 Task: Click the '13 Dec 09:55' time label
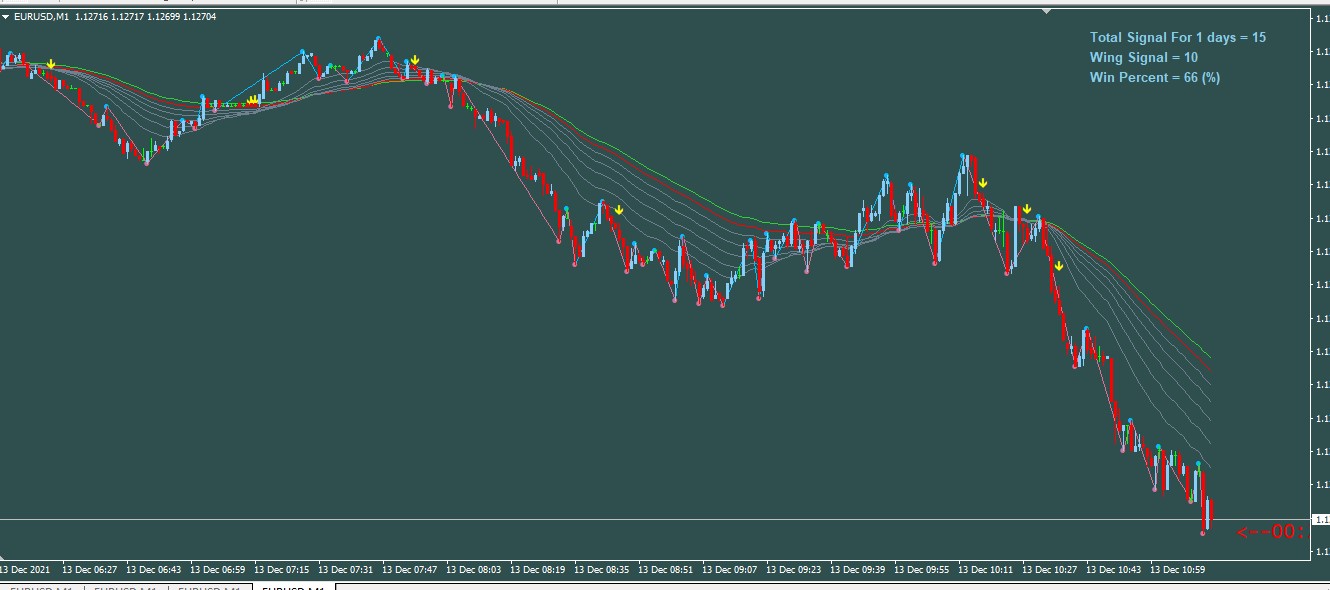(921, 570)
